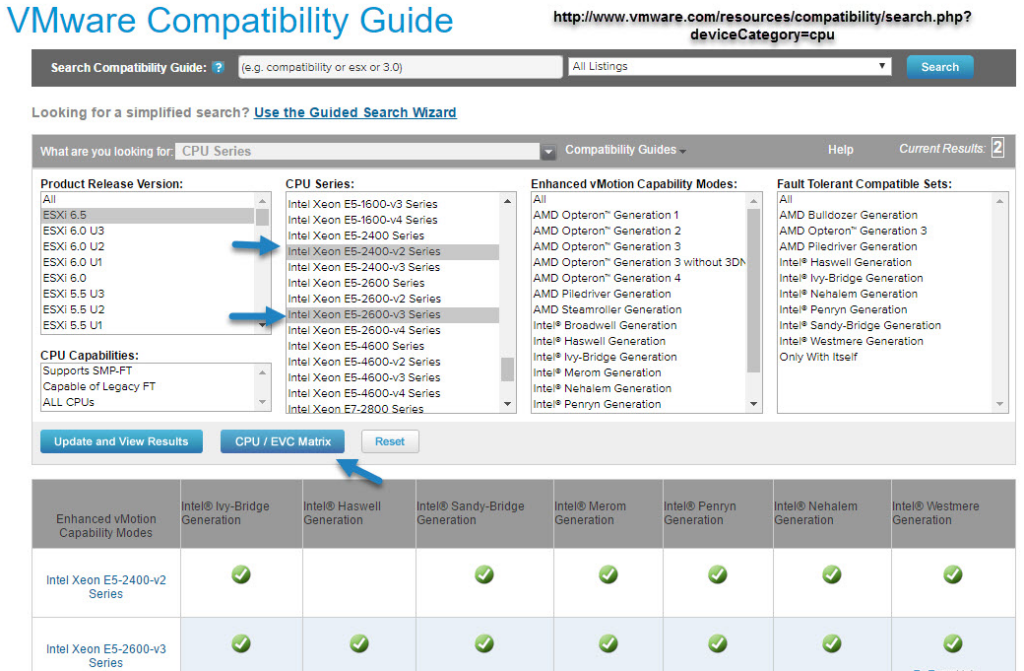The image size is (1024, 671).
Task: Select Intel Xeon E5-2600-v3 Series in CPU list
Action: [x=392, y=314]
